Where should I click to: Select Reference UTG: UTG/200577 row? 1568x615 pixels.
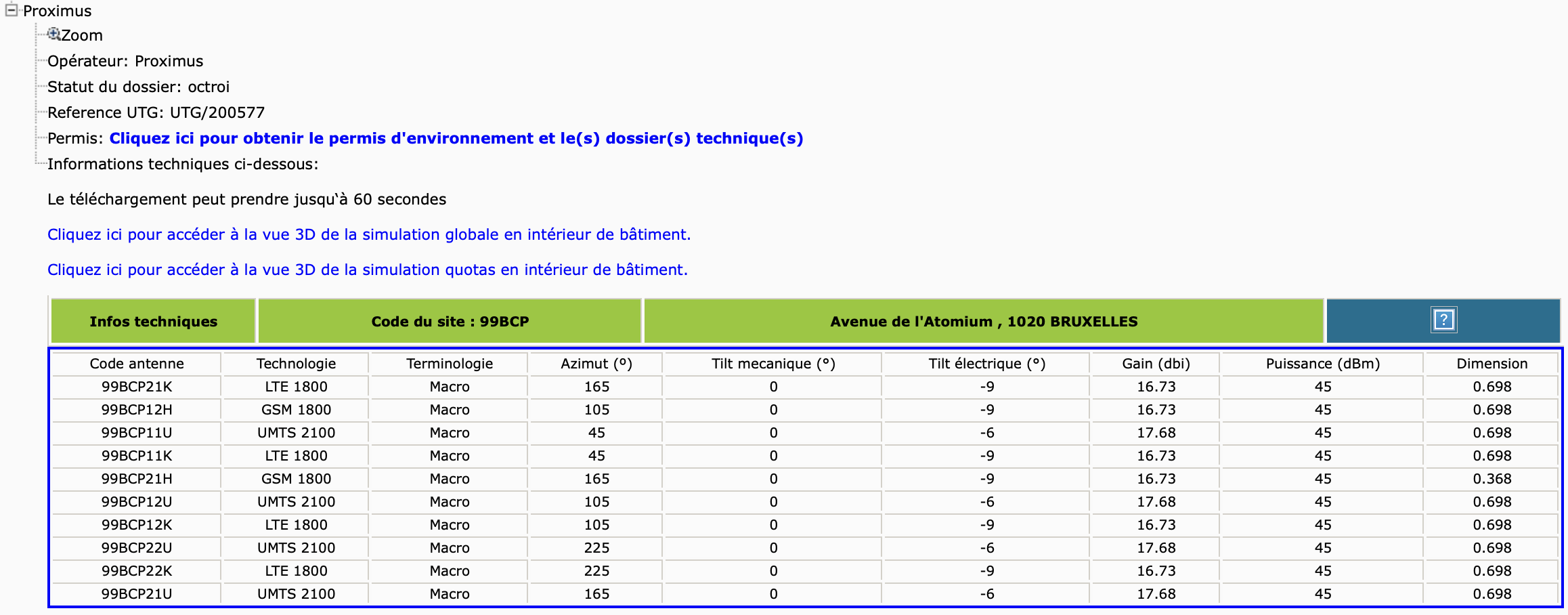coord(156,112)
